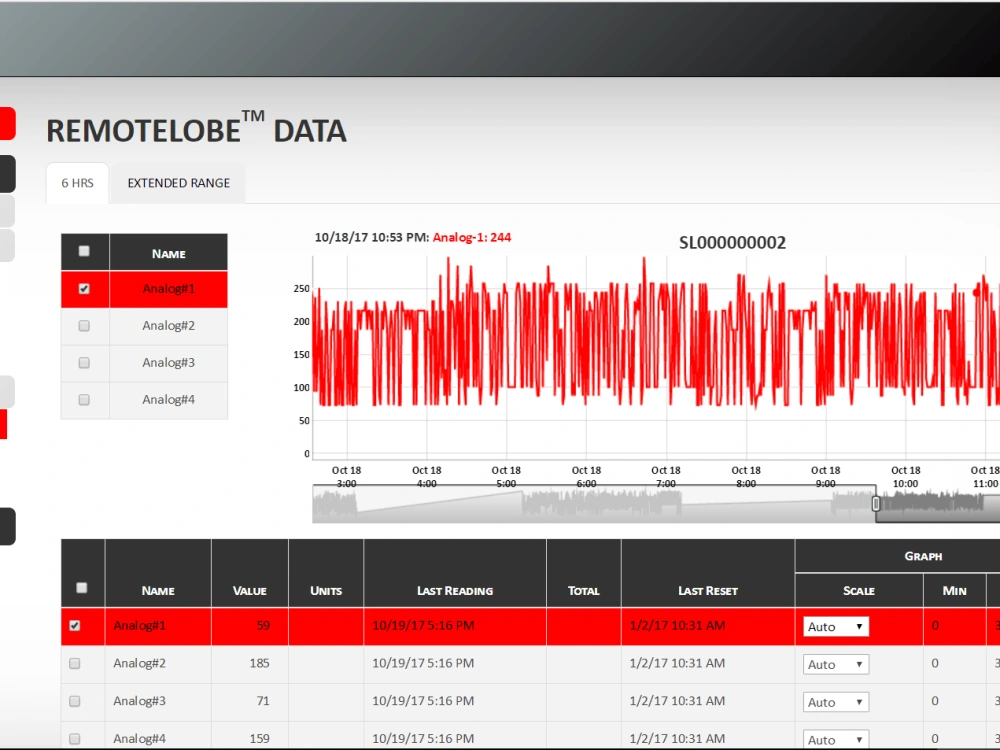
Task: Click the Analog#2 last reading timestamp
Action: pos(423,663)
